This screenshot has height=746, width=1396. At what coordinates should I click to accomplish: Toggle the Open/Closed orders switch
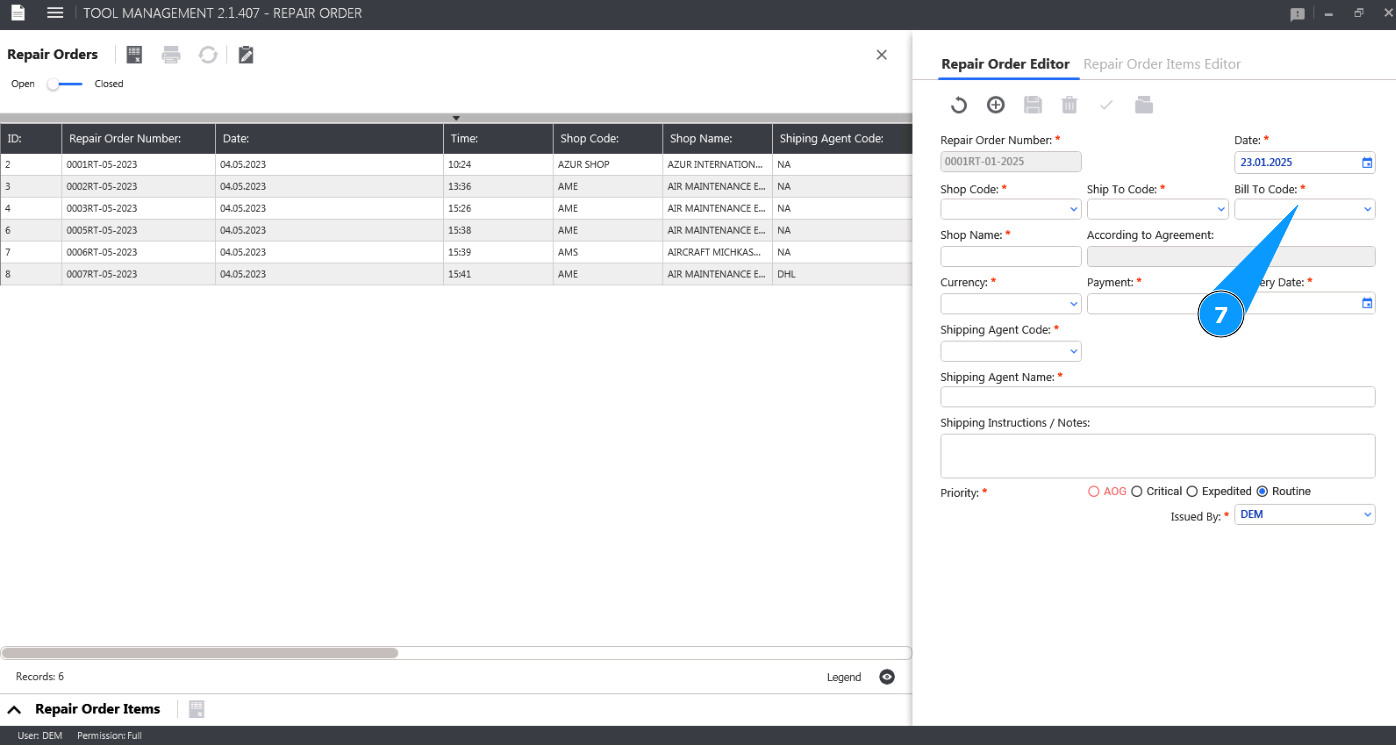pos(65,84)
